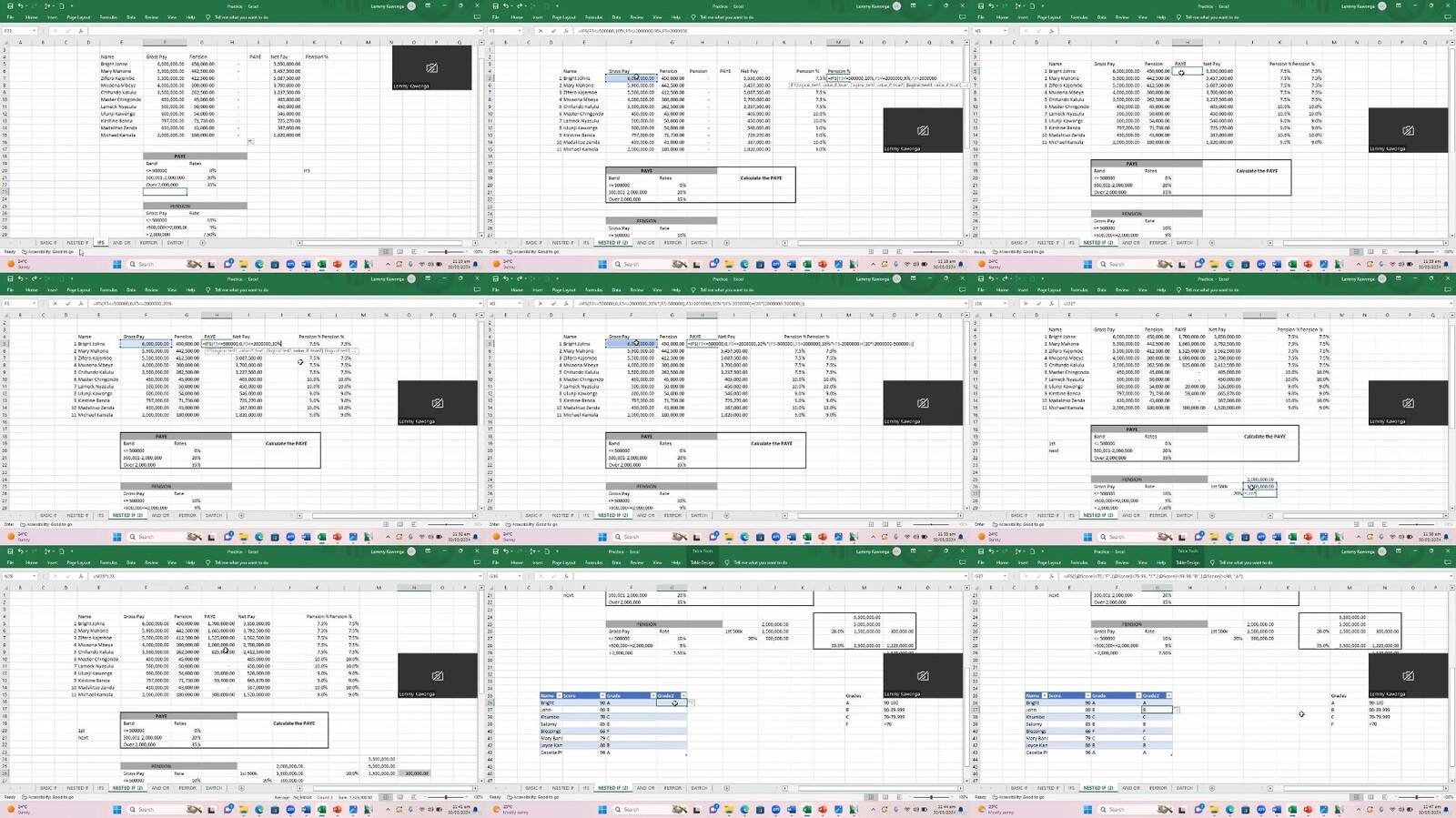Select Normal view button in top-left screenshot
This screenshot has width=1456, height=818.
point(386,252)
